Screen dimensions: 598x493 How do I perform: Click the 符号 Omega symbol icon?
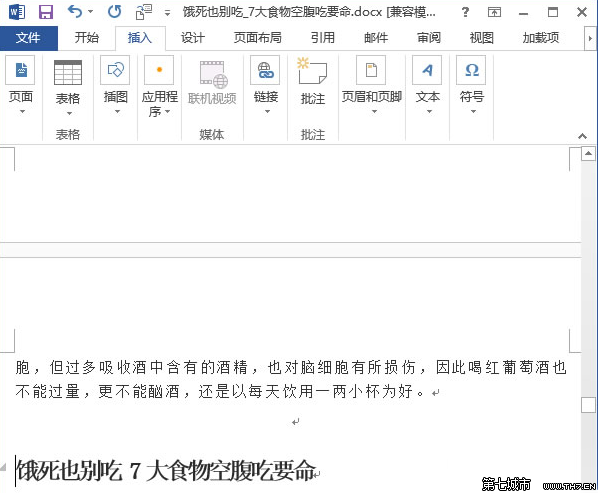pyautogui.click(x=471, y=70)
